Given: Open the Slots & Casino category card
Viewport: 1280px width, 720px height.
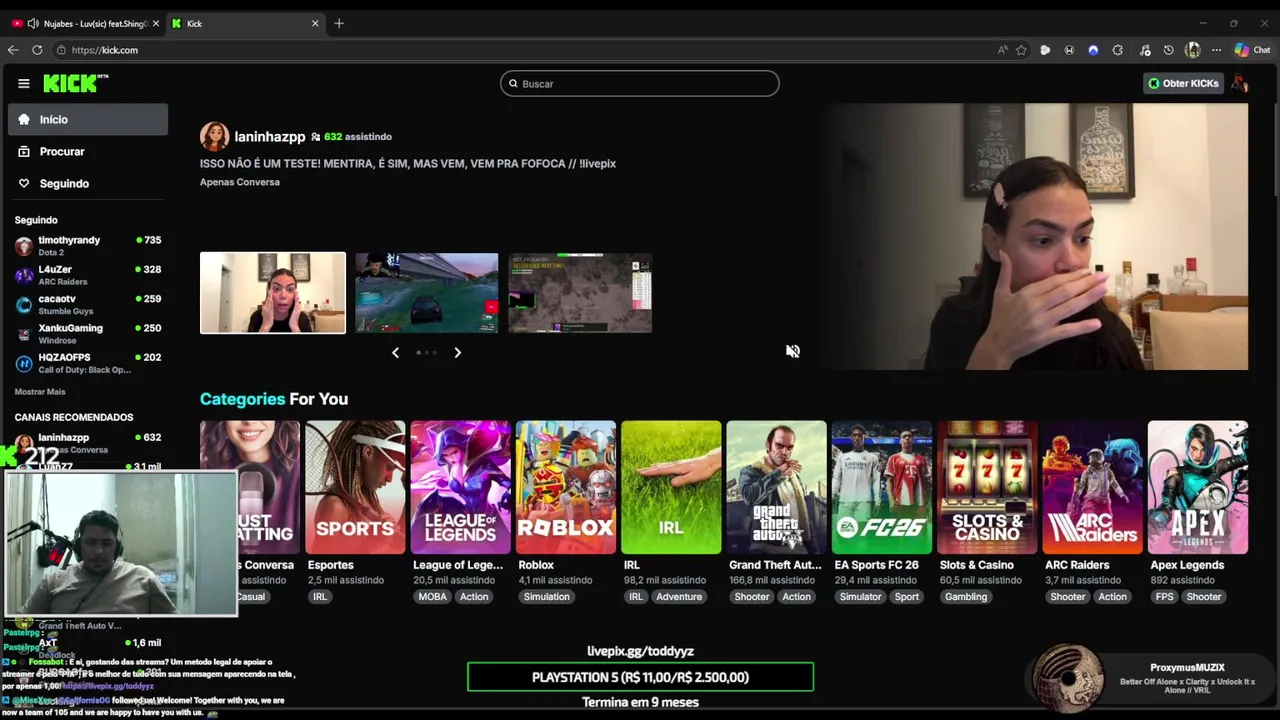Looking at the screenshot, I should (987, 487).
